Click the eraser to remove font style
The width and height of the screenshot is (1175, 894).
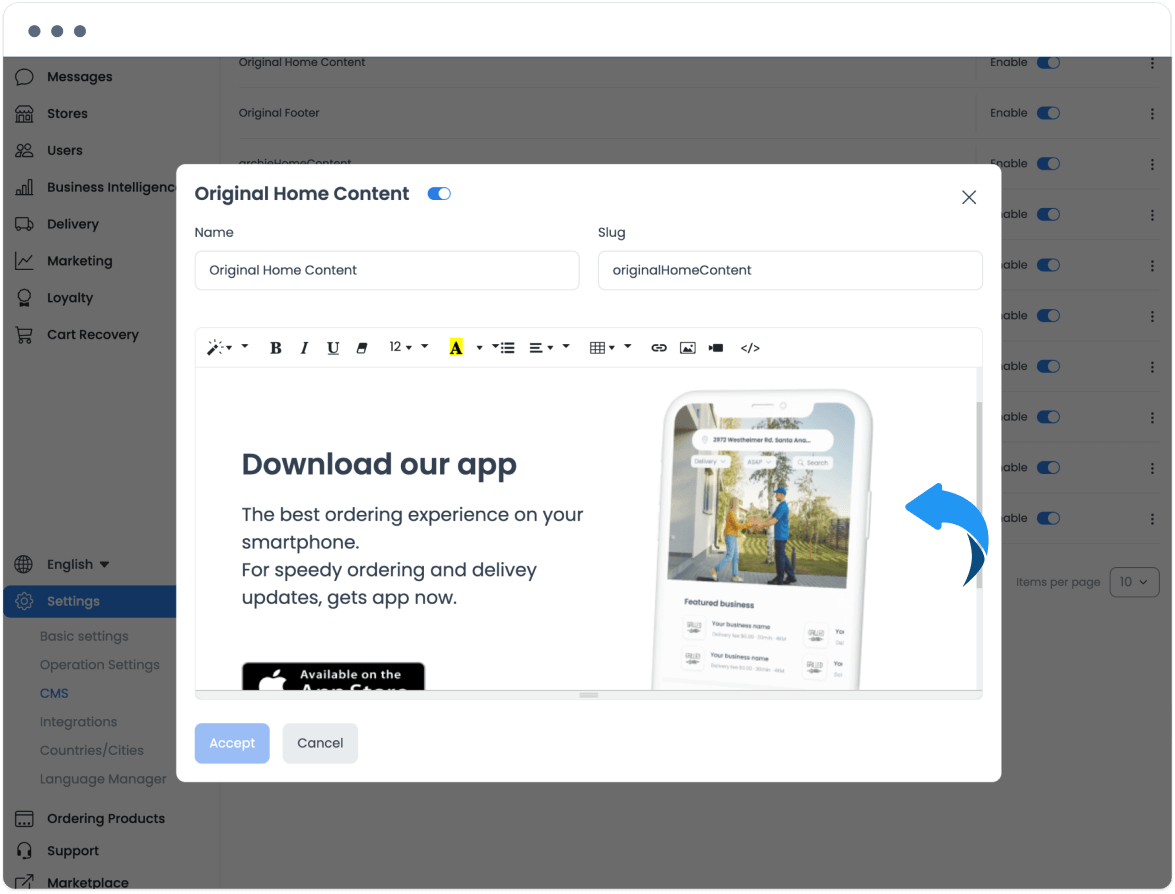[362, 348]
